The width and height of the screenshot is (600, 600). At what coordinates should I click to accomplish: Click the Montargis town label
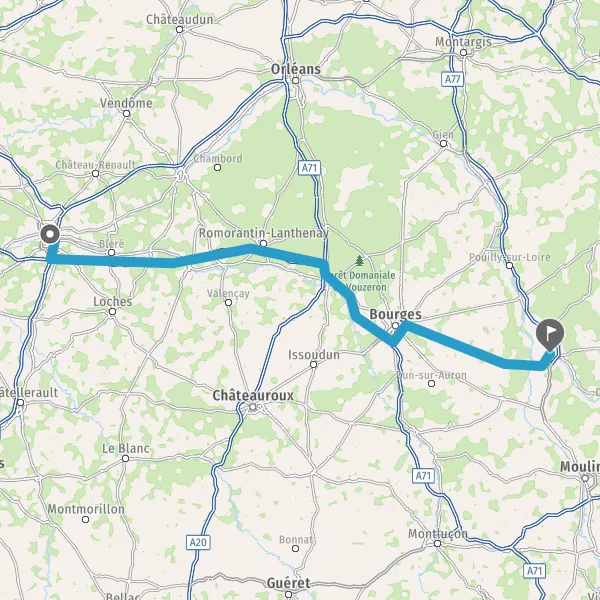click(x=463, y=41)
